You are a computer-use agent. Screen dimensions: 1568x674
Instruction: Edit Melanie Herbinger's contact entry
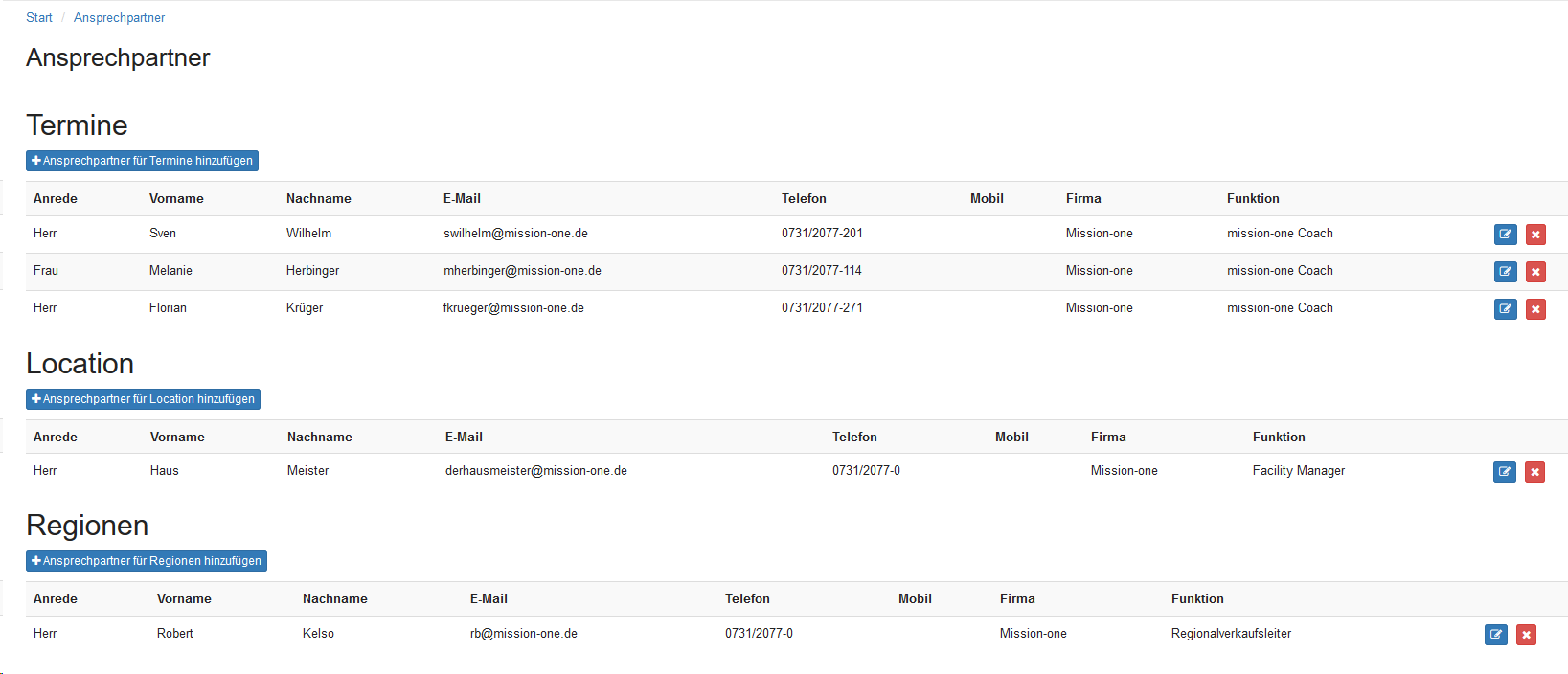click(1505, 272)
